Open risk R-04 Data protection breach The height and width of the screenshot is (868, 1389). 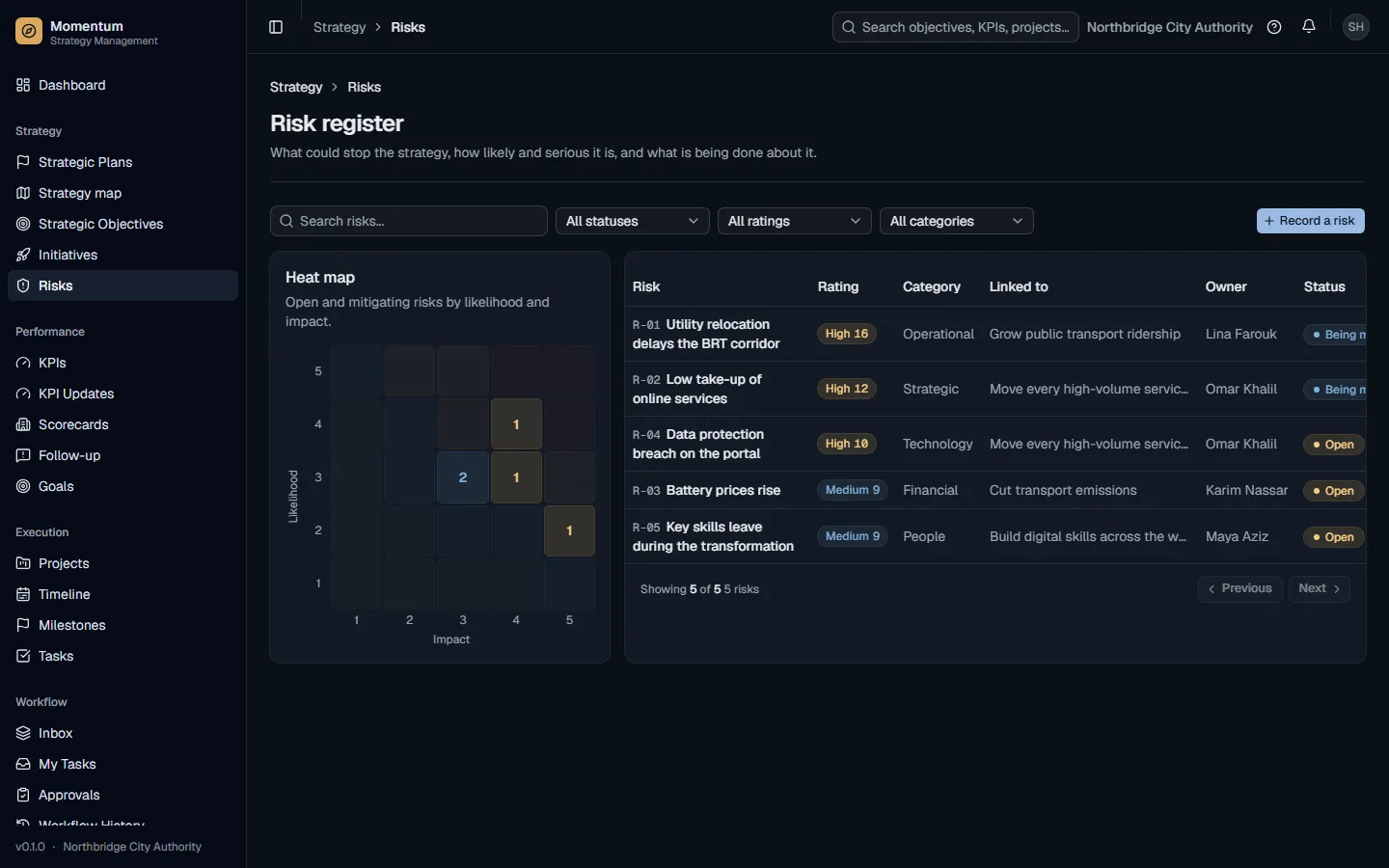coord(698,444)
